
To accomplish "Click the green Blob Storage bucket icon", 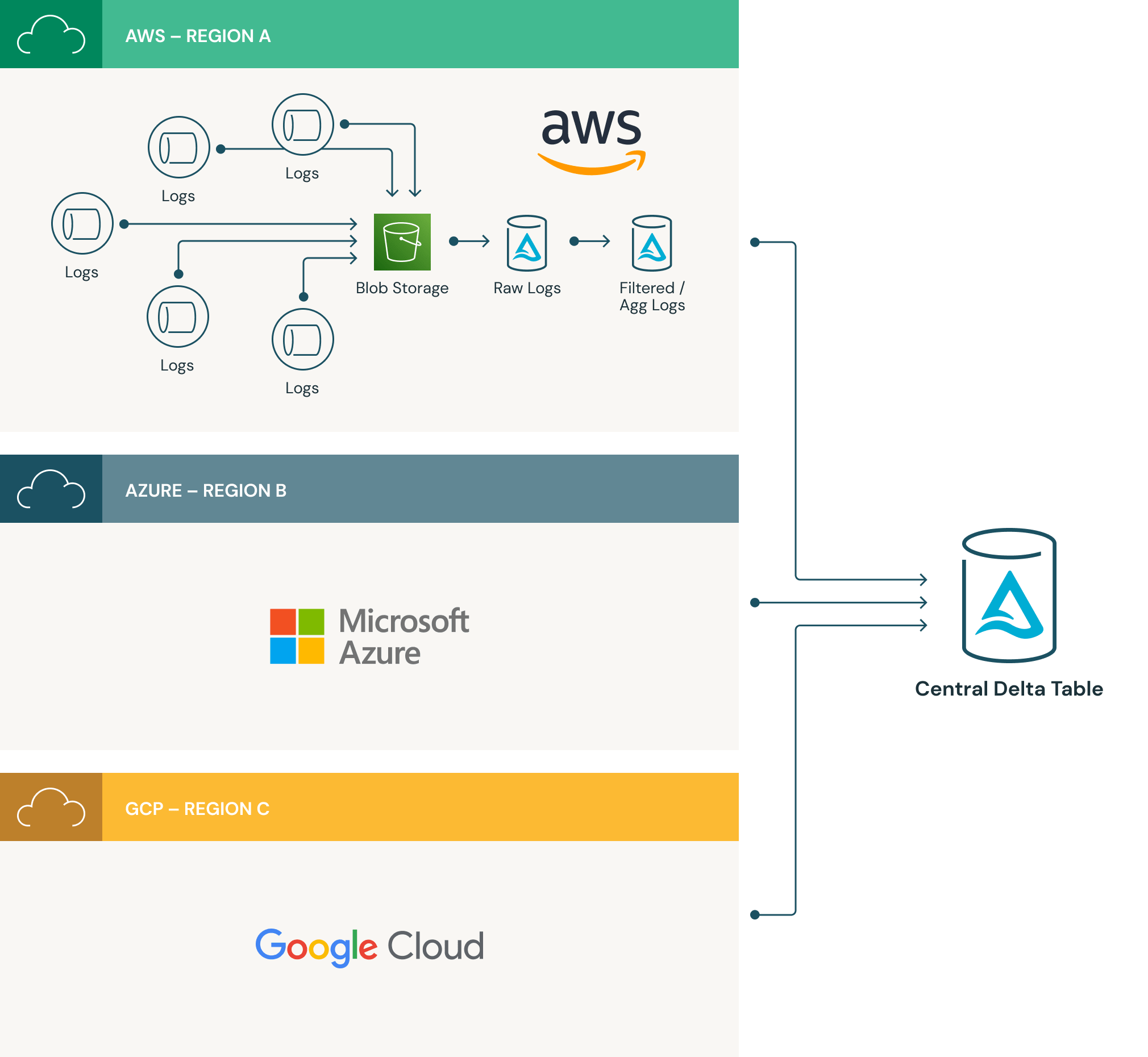I will [x=402, y=242].
